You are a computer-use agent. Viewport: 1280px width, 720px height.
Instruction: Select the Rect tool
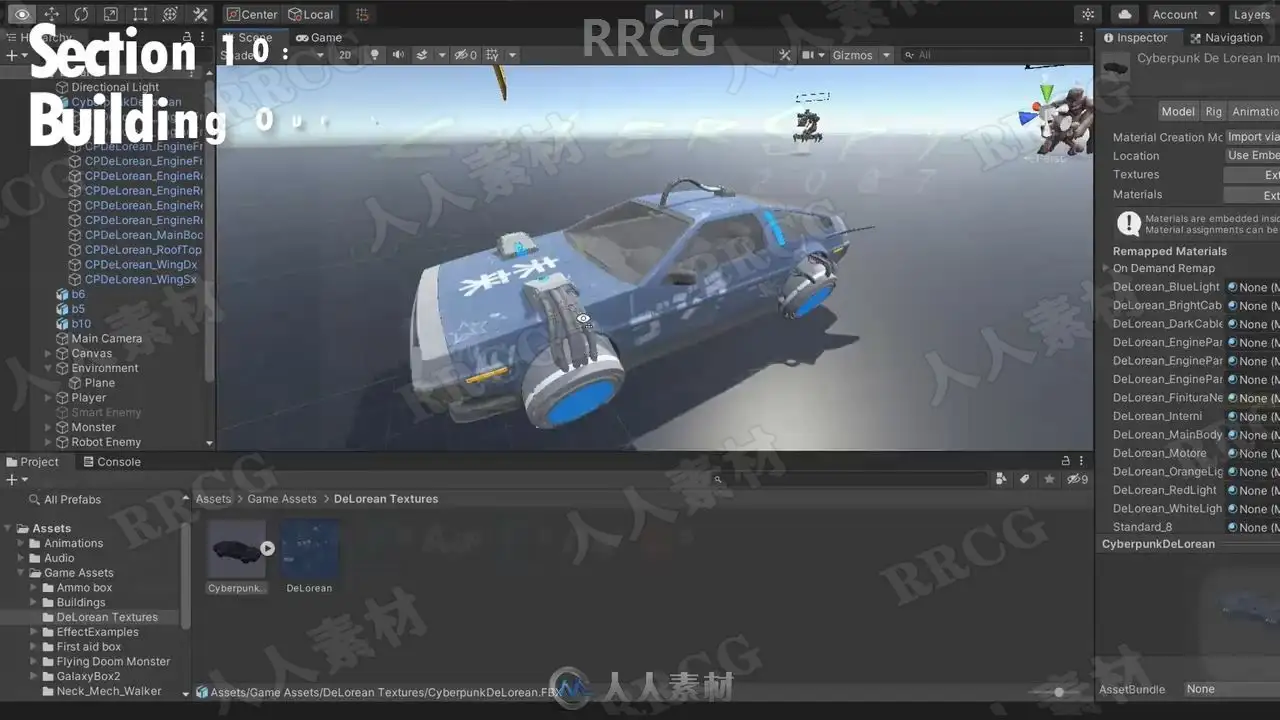(x=140, y=14)
